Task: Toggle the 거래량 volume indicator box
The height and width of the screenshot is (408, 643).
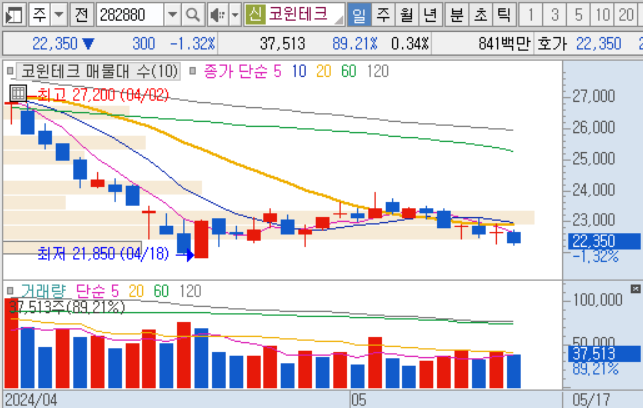Action: click(x=10, y=291)
